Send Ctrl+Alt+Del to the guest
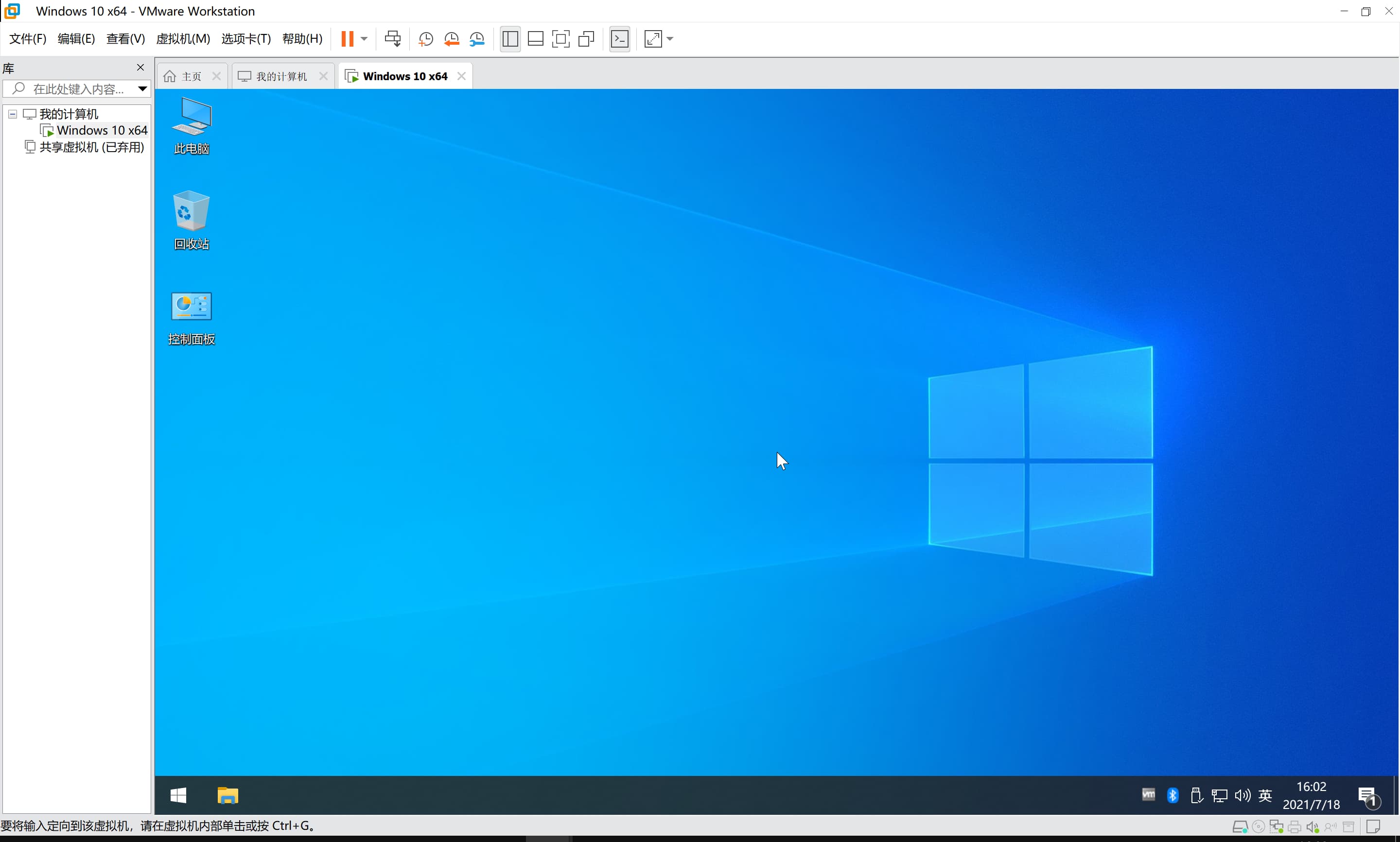The image size is (1400, 842). 393,38
